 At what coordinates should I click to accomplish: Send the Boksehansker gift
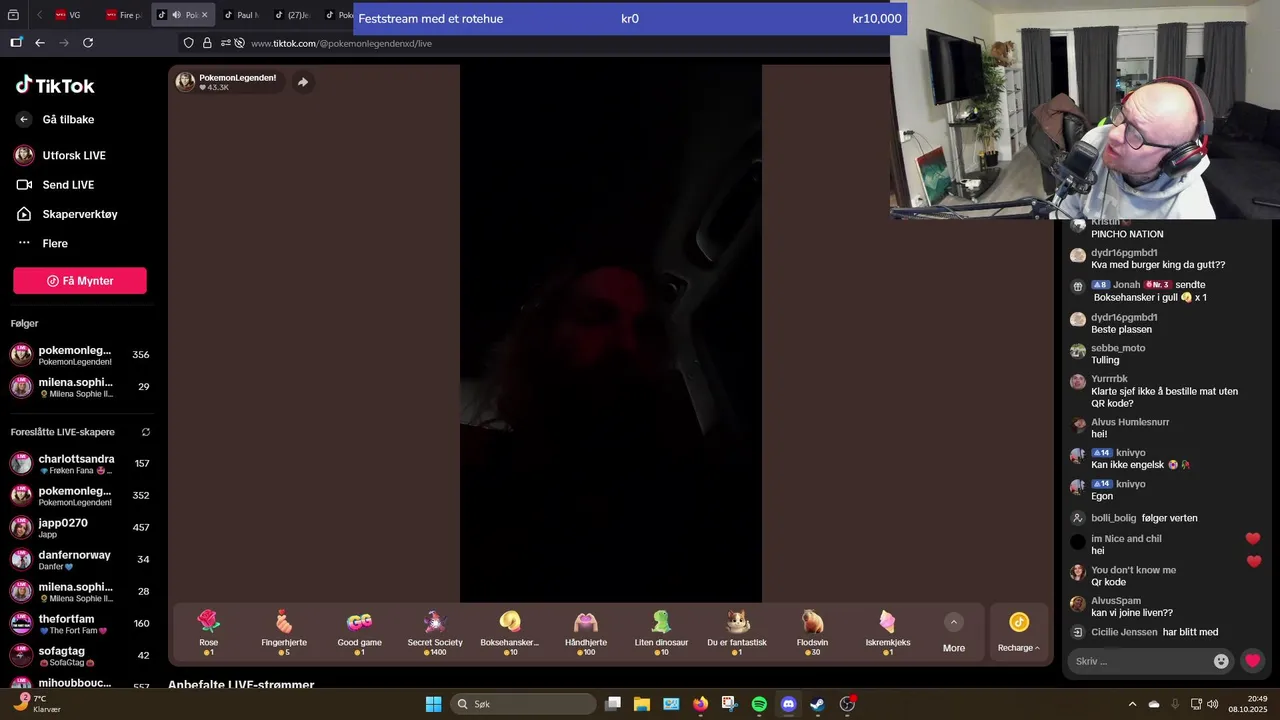pyautogui.click(x=510, y=633)
